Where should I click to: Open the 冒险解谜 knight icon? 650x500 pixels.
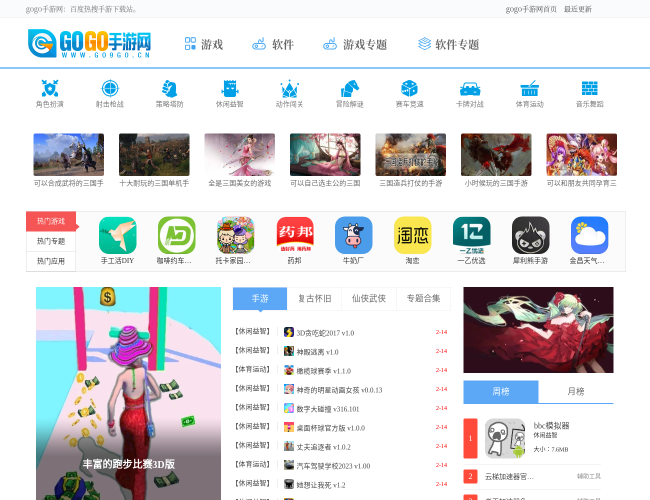[x=349, y=88]
